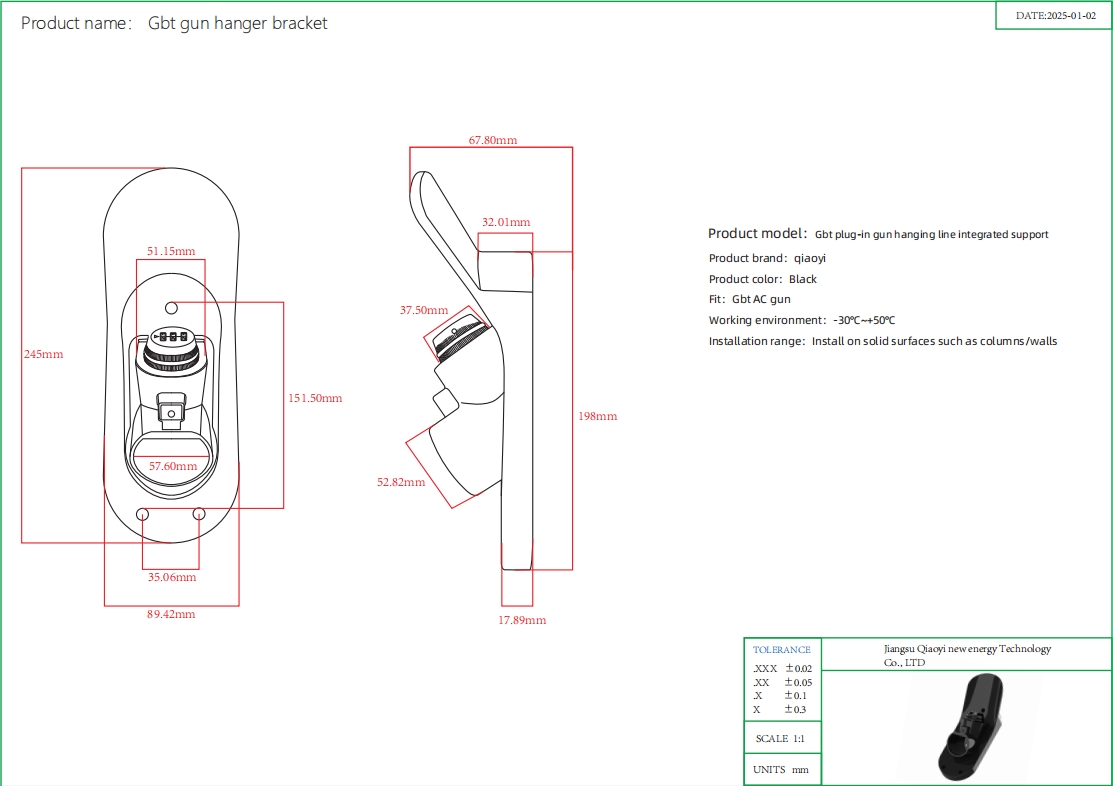Select the 35.06mm hole spacing dimension
1113x786 pixels.
[x=171, y=577]
